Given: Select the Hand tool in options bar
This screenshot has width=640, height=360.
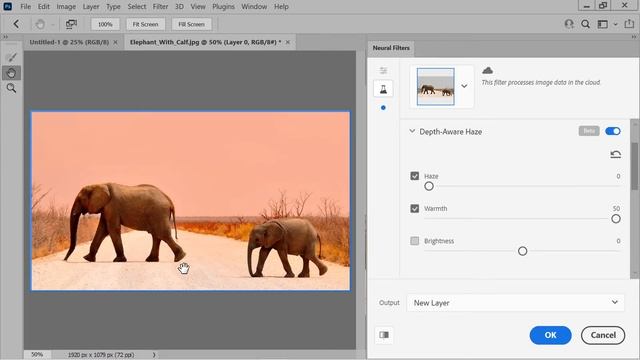Looking at the screenshot, I should (40, 24).
